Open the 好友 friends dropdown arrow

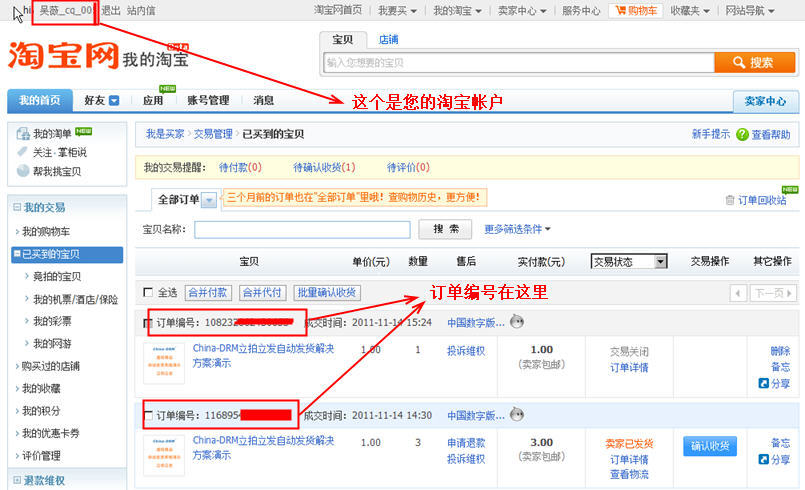pyautogui.click(x=114, y=100)
